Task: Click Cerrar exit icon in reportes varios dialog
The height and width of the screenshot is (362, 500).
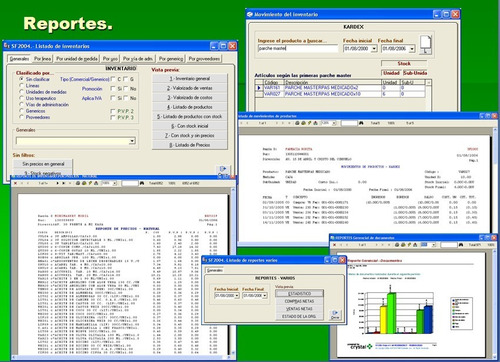Action: coord(335,314)
